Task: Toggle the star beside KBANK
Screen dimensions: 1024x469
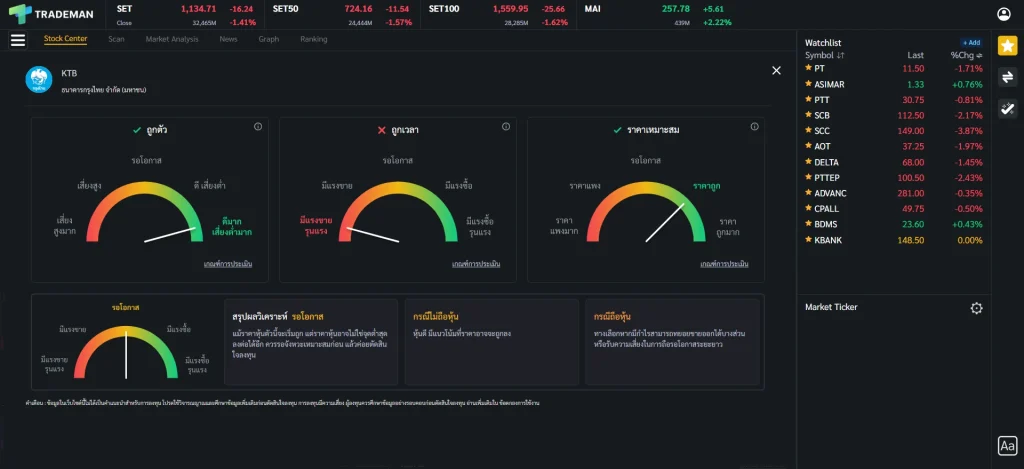Action: click(809, 240)
